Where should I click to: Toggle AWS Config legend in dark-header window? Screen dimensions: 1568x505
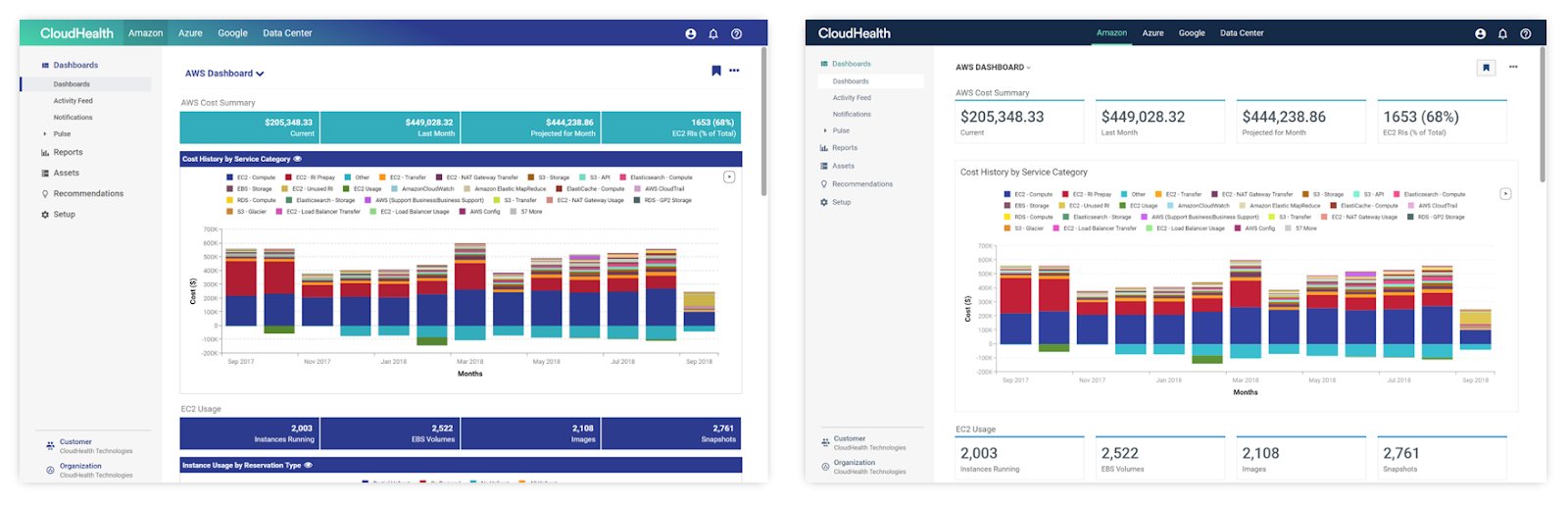pos(1254,228)
